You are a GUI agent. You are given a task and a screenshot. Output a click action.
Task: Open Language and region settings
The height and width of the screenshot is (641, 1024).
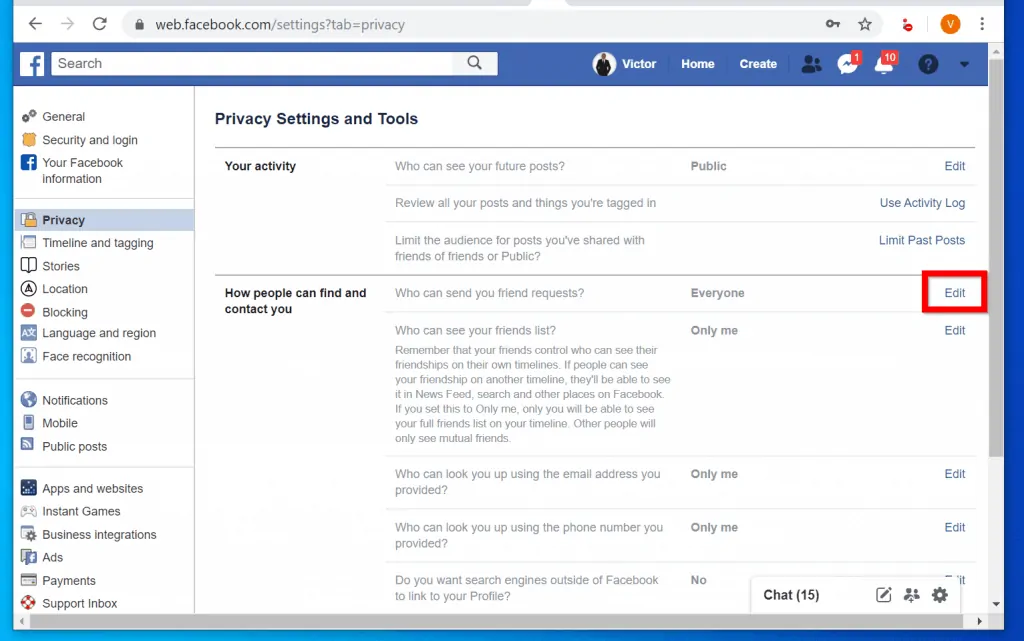pyautogui.click(x=99, y=333)
